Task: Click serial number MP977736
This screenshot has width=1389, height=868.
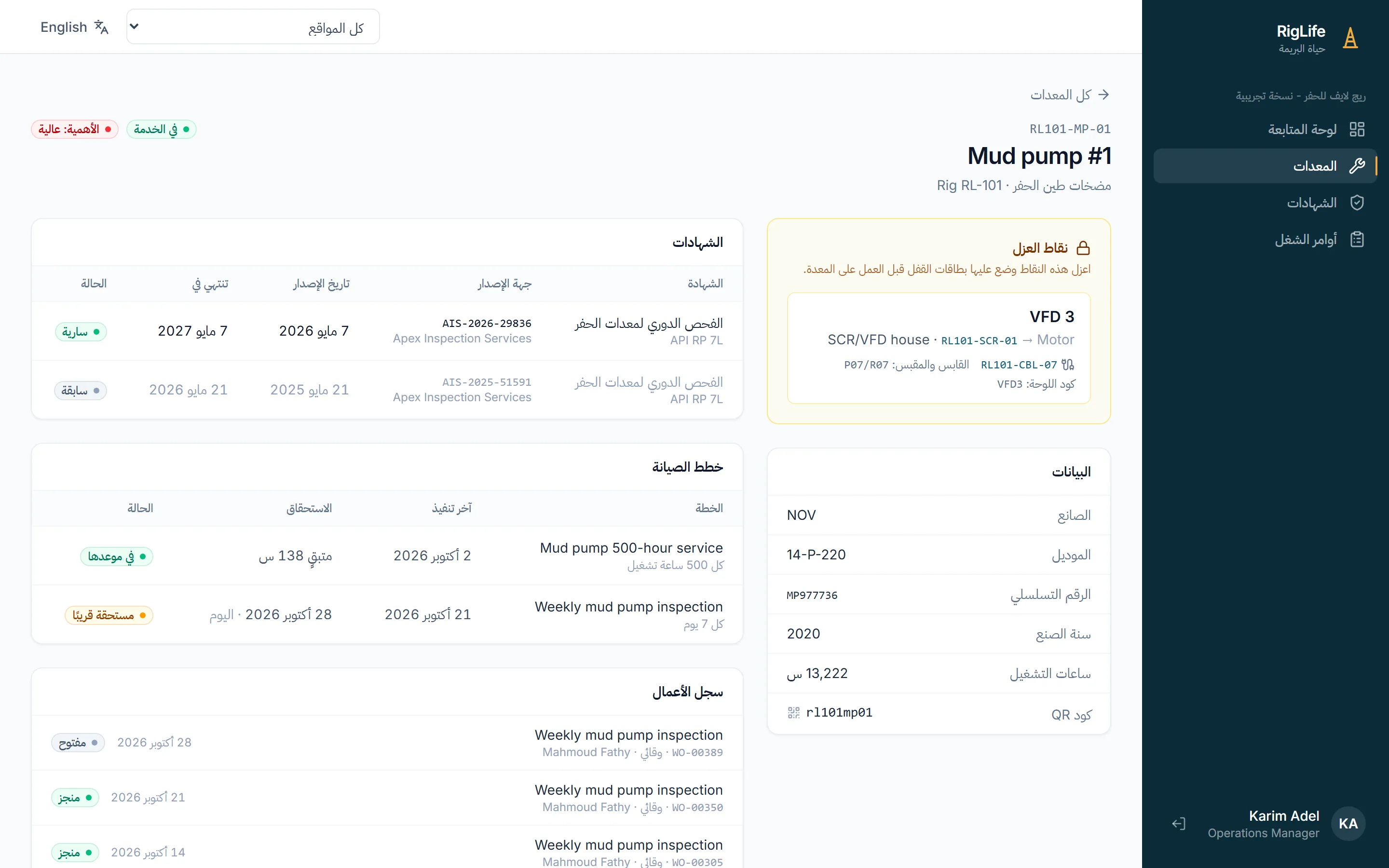Action: [x=812, y=596]
